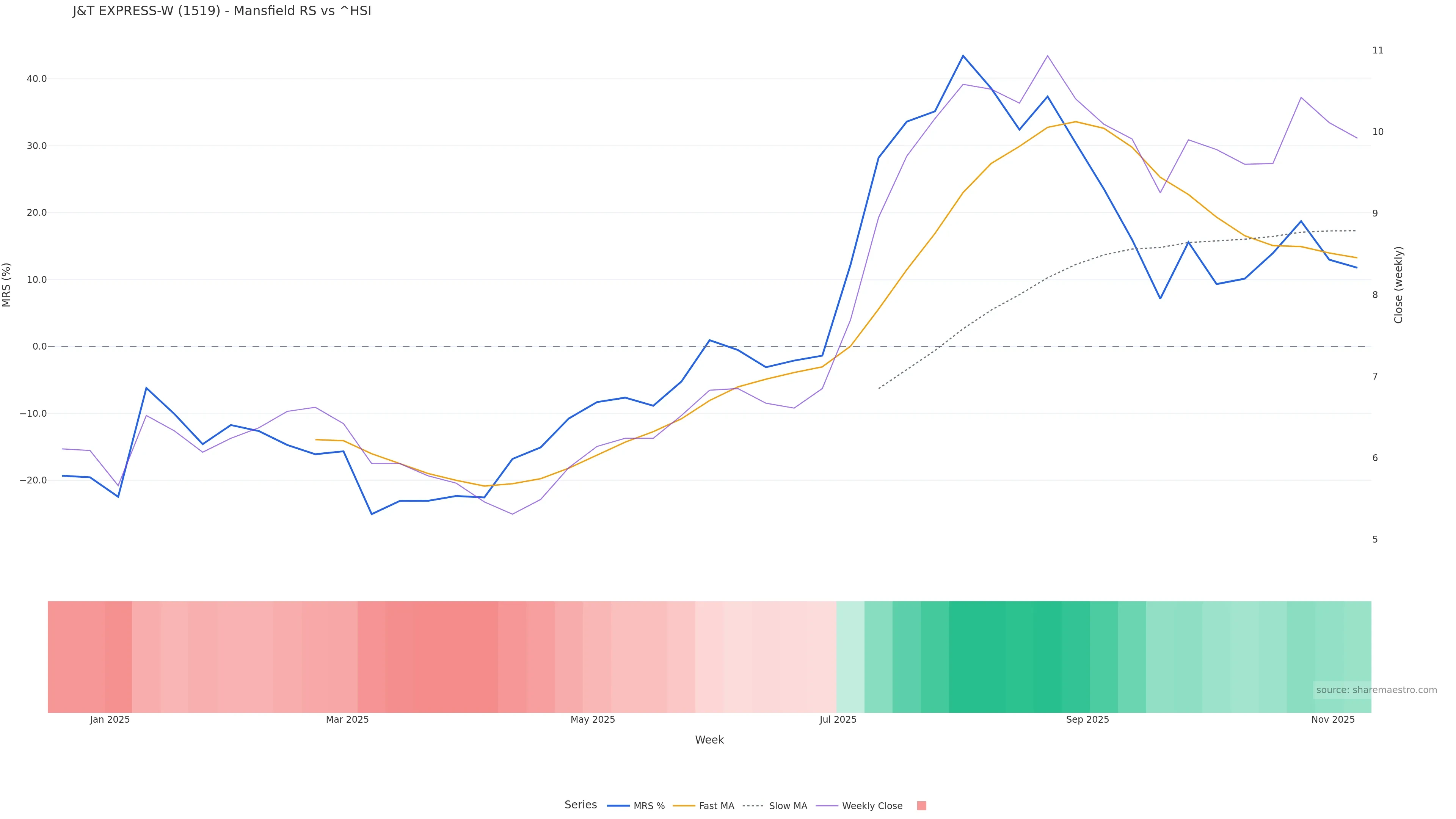This screenshot has height=819, width=1456.
Task: Open the sharemaestro.com source link
Action: pyautogui.click(x=1376, y=690)
